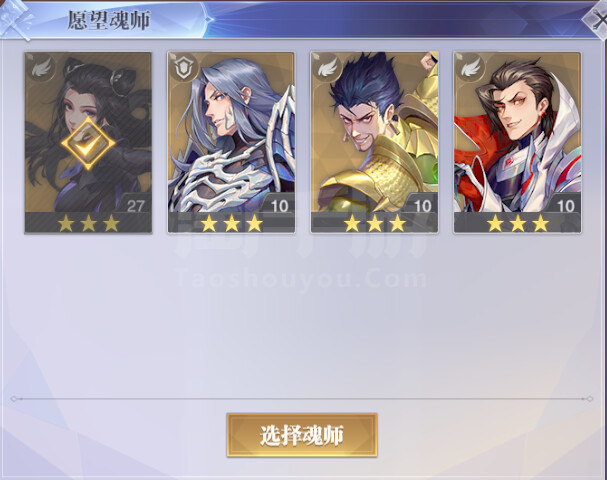Click the three stars under the silver-haired card
This screenshot has height=480, width=607.
231,223
